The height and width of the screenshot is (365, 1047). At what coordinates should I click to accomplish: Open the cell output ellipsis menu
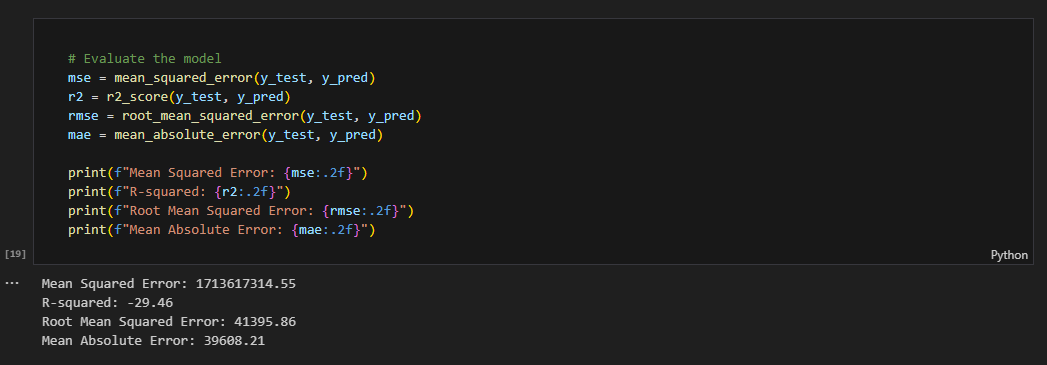coord(12,283)
